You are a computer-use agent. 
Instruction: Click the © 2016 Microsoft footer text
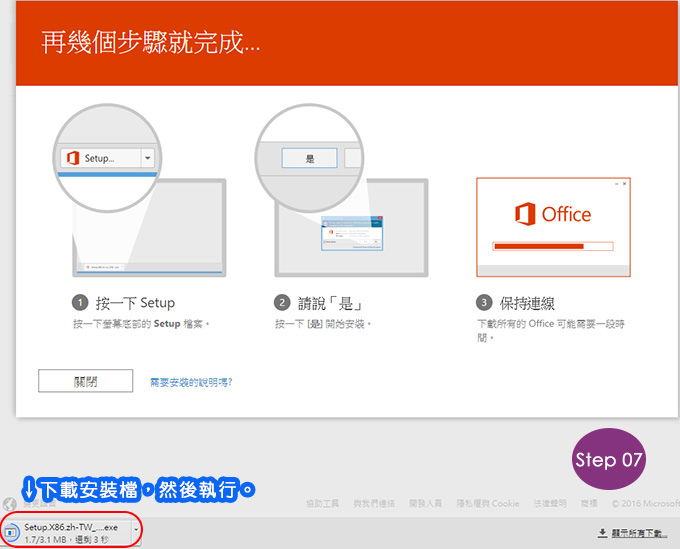point(646,503)
